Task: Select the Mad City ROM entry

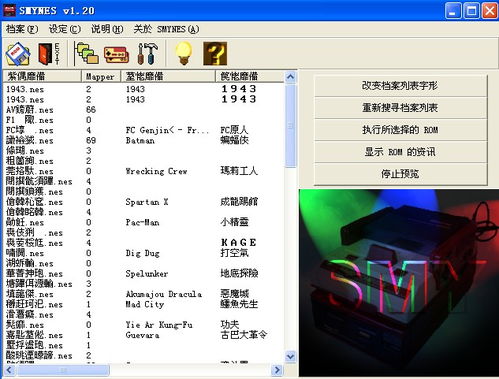Action: coord(143,304)
